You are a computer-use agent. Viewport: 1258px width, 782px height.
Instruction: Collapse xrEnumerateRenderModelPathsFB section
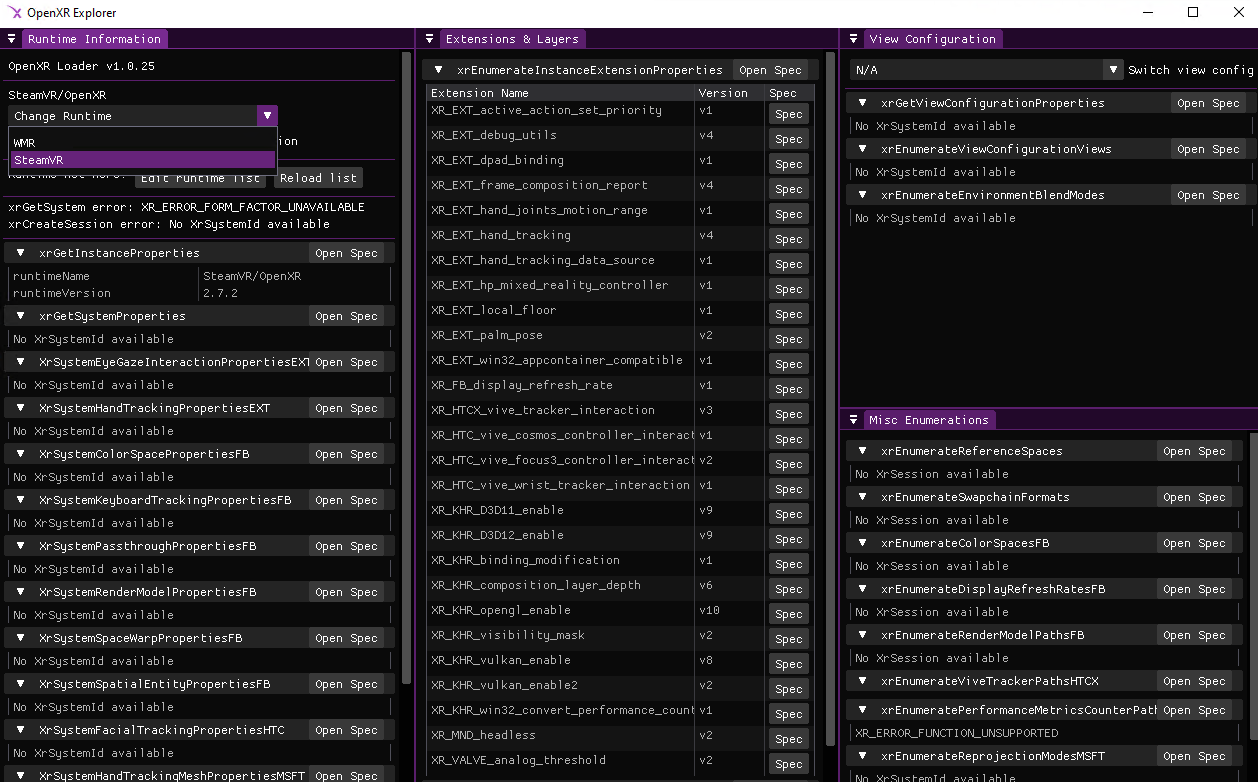[x=862, y=635]
